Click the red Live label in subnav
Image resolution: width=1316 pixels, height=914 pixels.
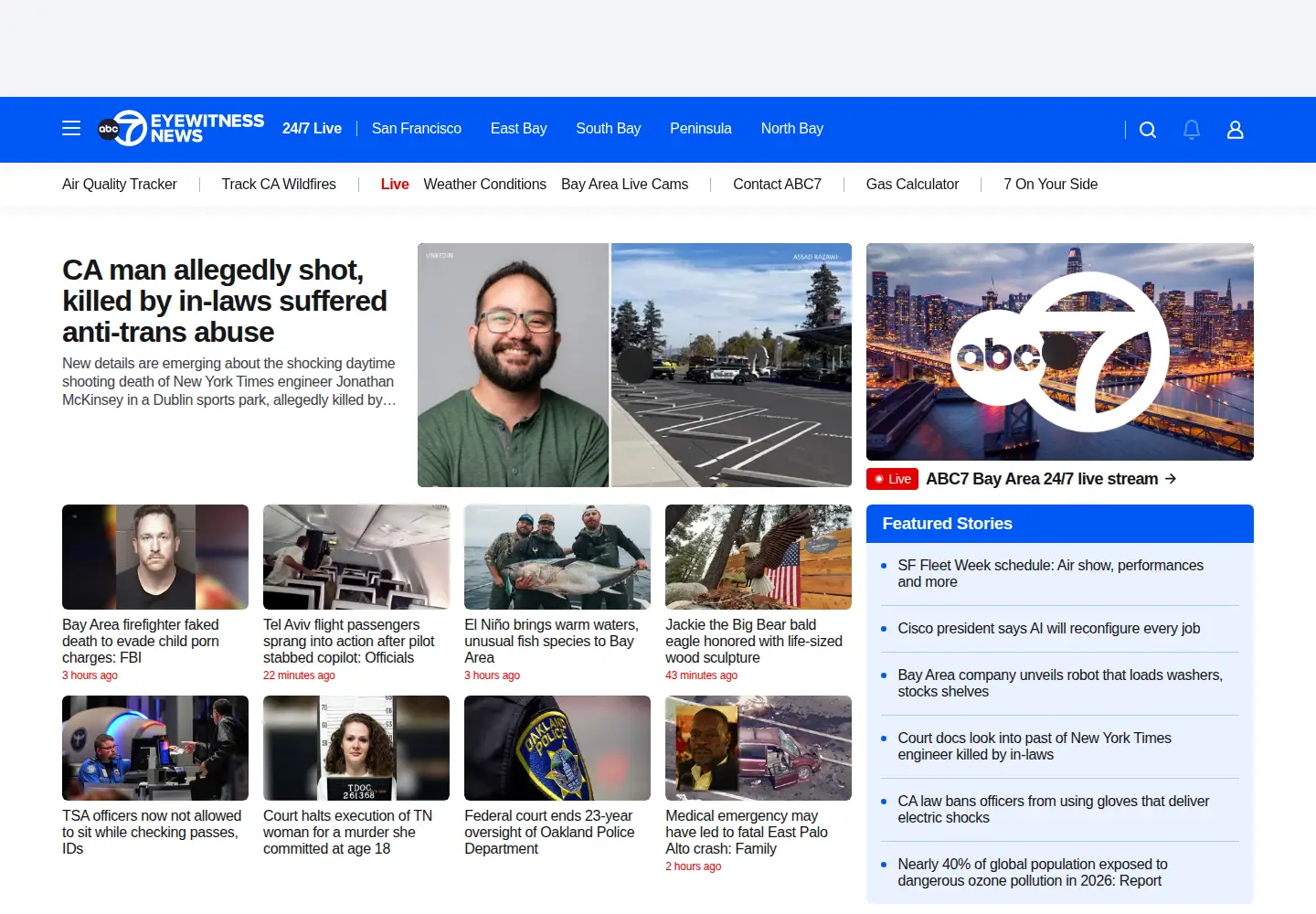[395, 185]
